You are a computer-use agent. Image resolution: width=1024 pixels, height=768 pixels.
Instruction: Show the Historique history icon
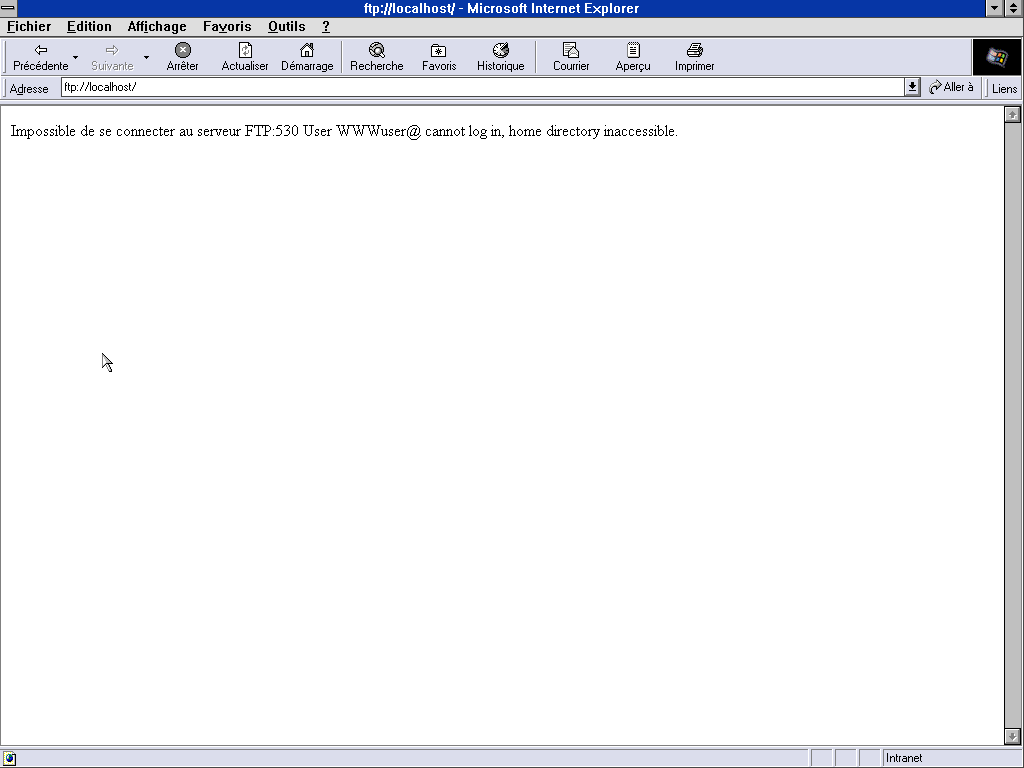(x=500, y=50)
